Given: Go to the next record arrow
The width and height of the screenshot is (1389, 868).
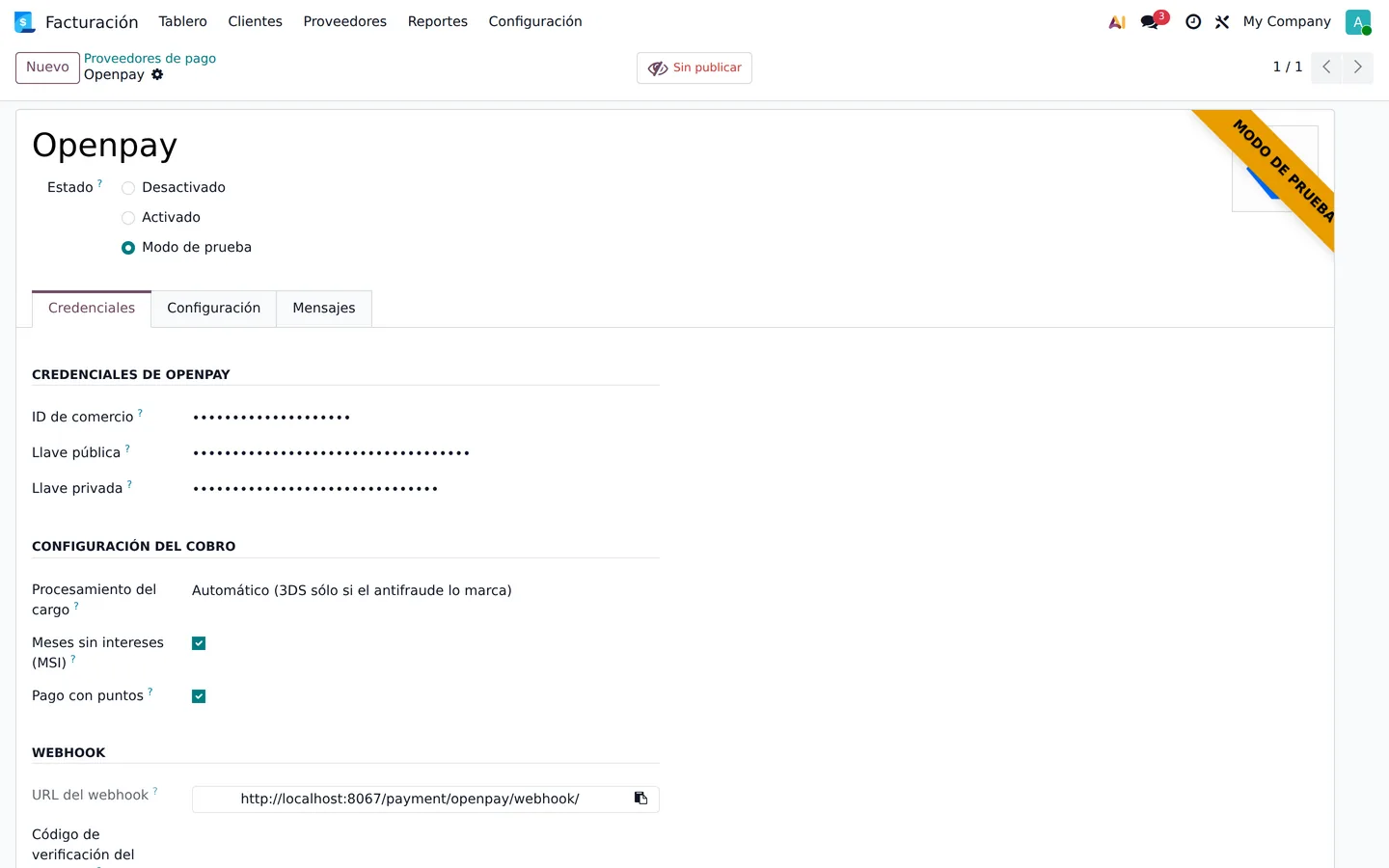Looking at the screenshot, I should pyautogui.click(x=1357, y=67).
